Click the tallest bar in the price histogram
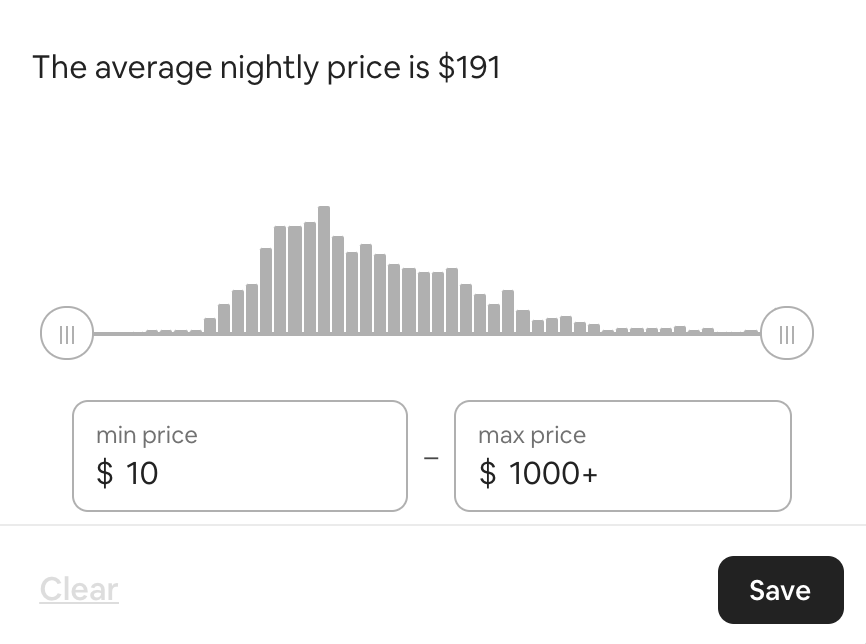 [x=324, y=270]
